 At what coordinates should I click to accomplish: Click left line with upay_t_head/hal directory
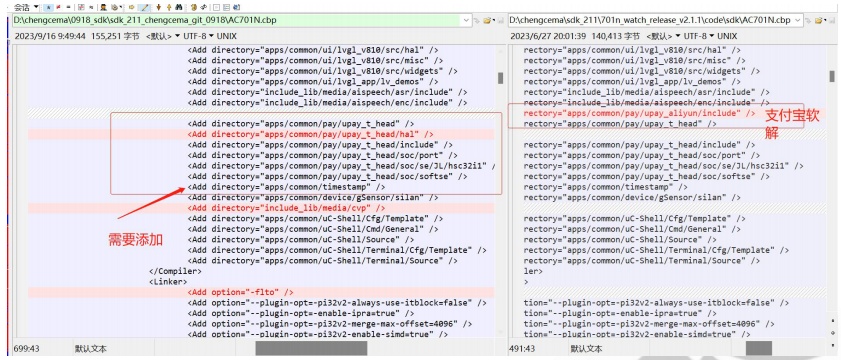311,134
